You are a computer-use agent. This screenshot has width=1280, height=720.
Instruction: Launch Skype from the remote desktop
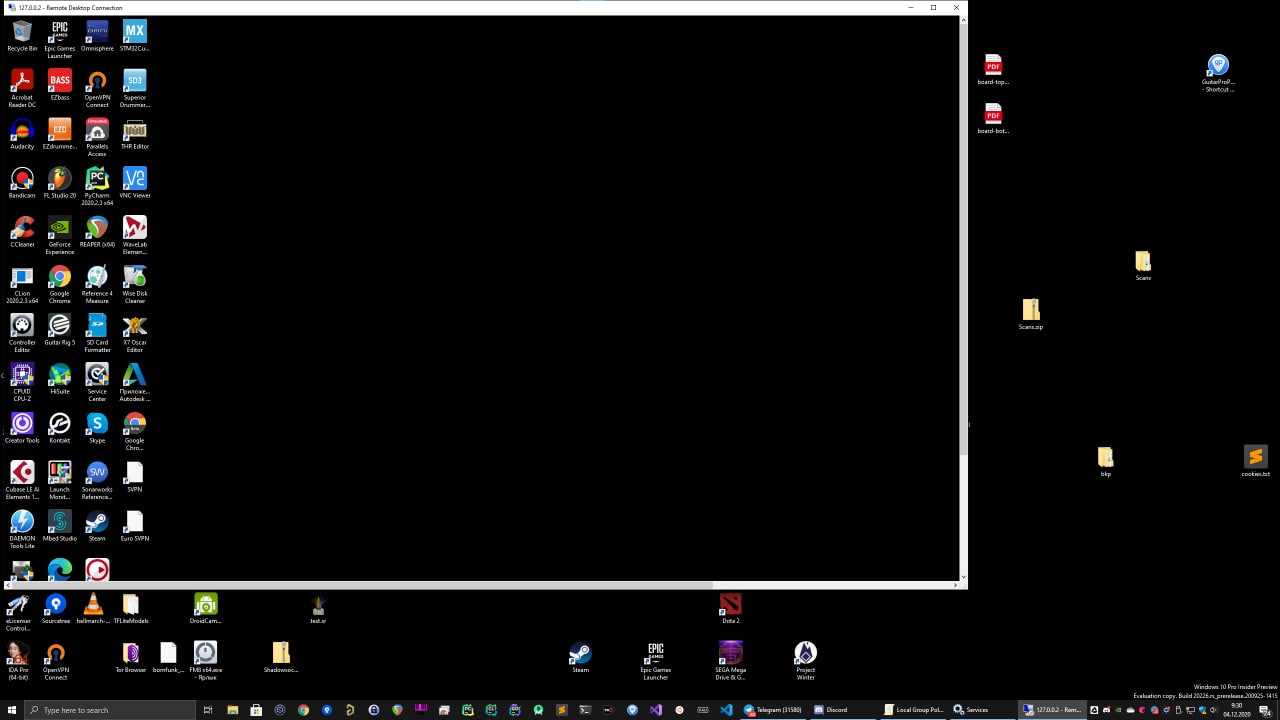click(x=97, y=427)
